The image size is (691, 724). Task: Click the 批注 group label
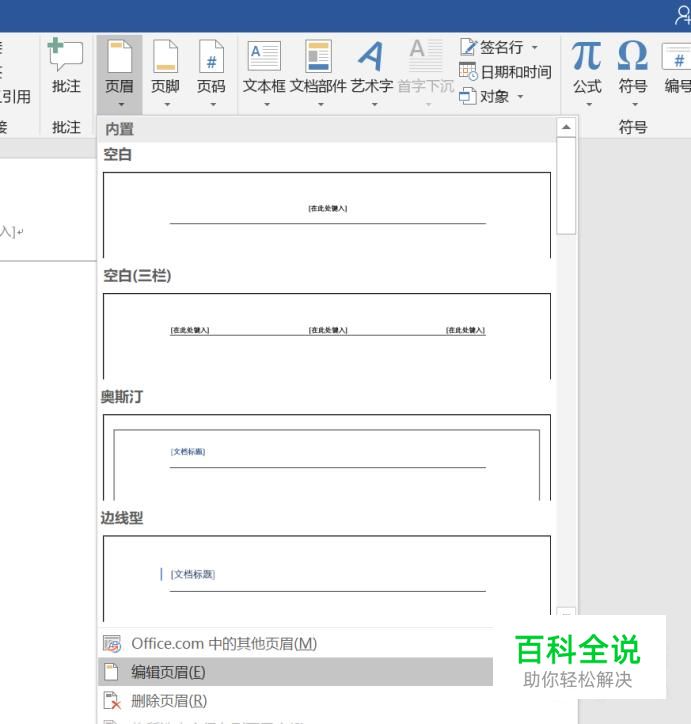click(x=66, y=127)
